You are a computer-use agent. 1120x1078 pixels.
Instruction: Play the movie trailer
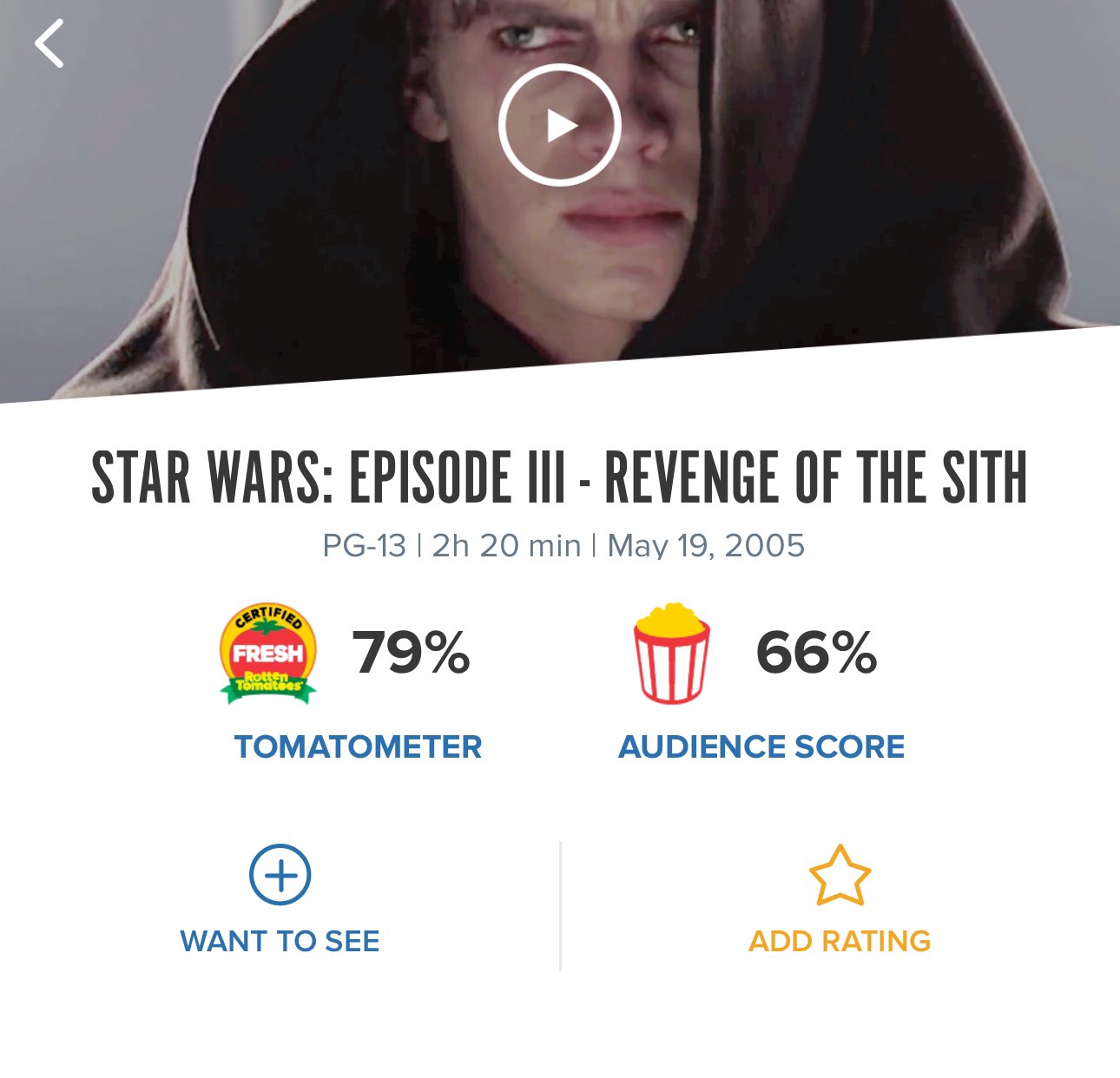(560, 125)
